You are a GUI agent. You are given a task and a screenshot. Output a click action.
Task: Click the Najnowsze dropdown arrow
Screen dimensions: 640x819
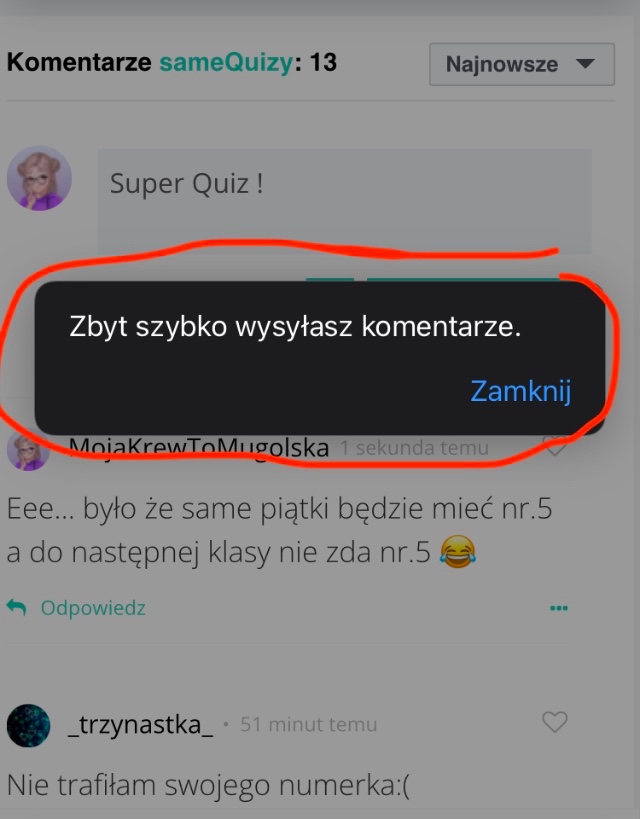point(585,64)
